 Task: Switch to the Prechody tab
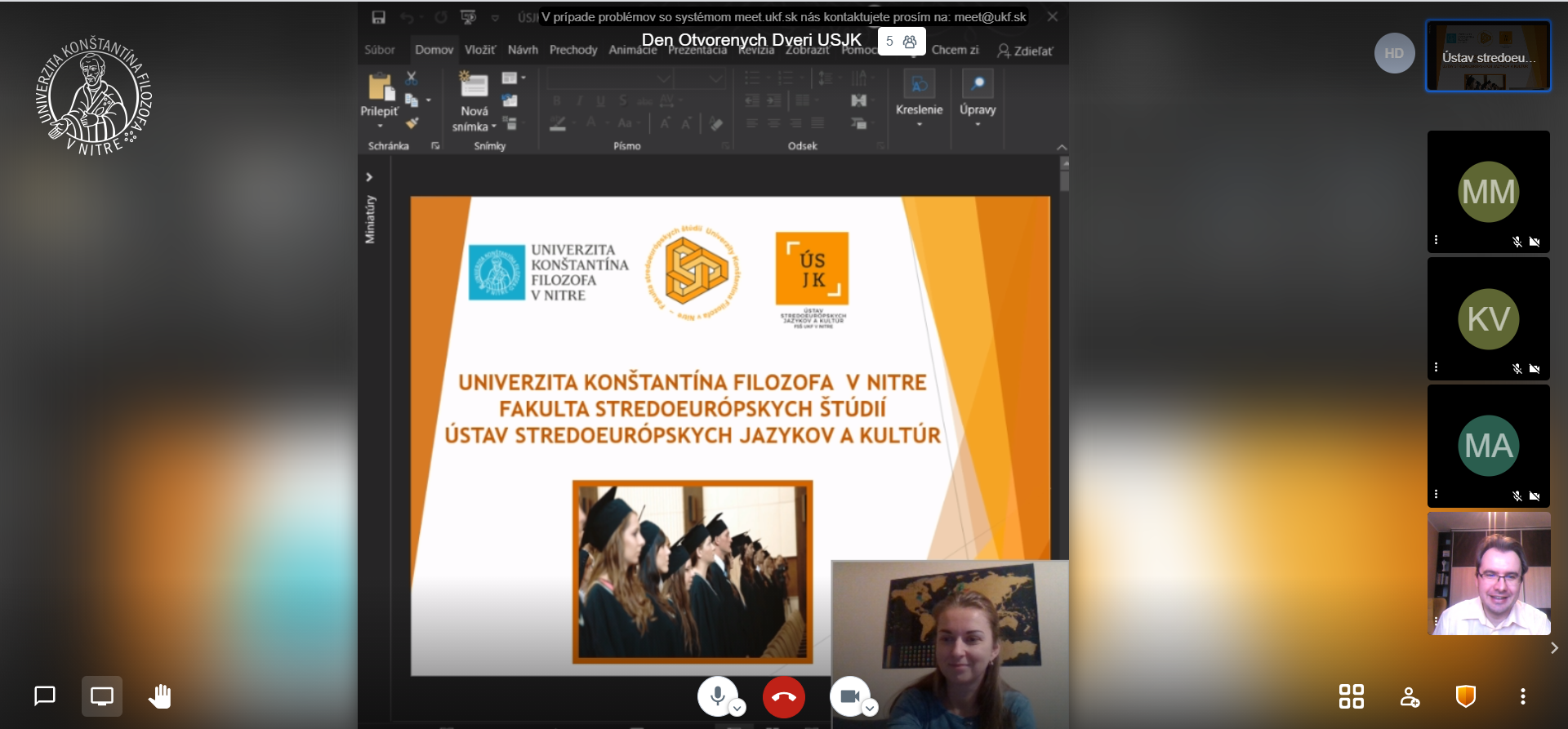click(x=573, y=50)
